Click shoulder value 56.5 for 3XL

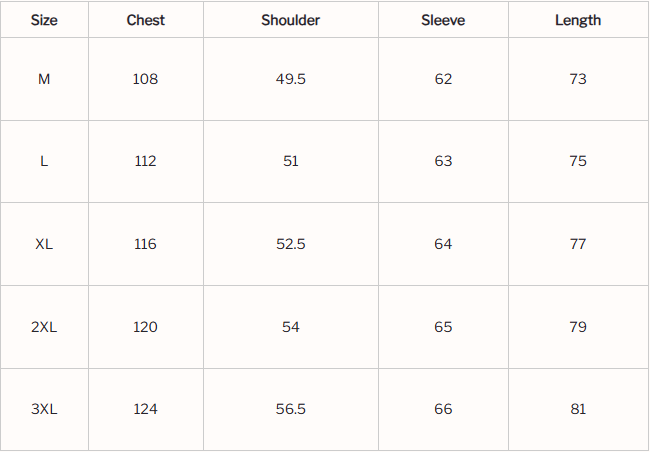pos(290,409)
